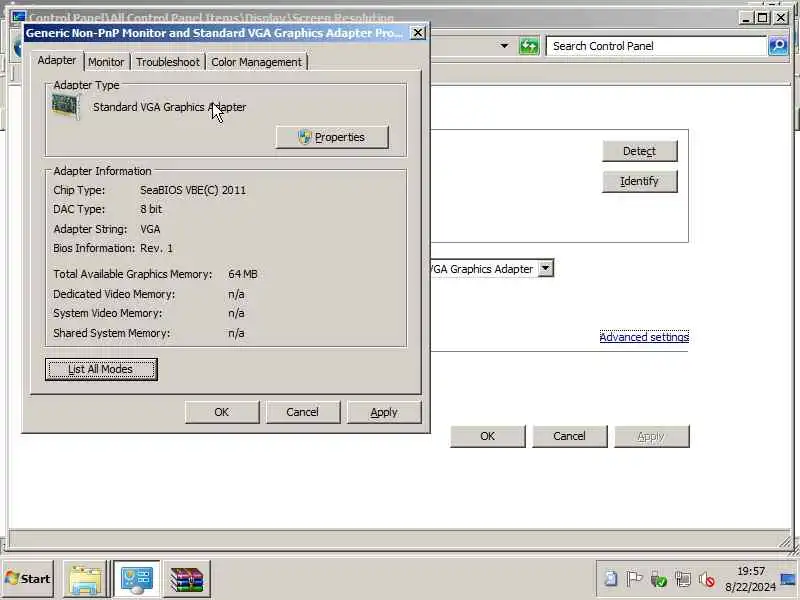The height and width of the screenshot is (600, 800).
Task: Click the network tray icon
Action: (x=682, y=579)
